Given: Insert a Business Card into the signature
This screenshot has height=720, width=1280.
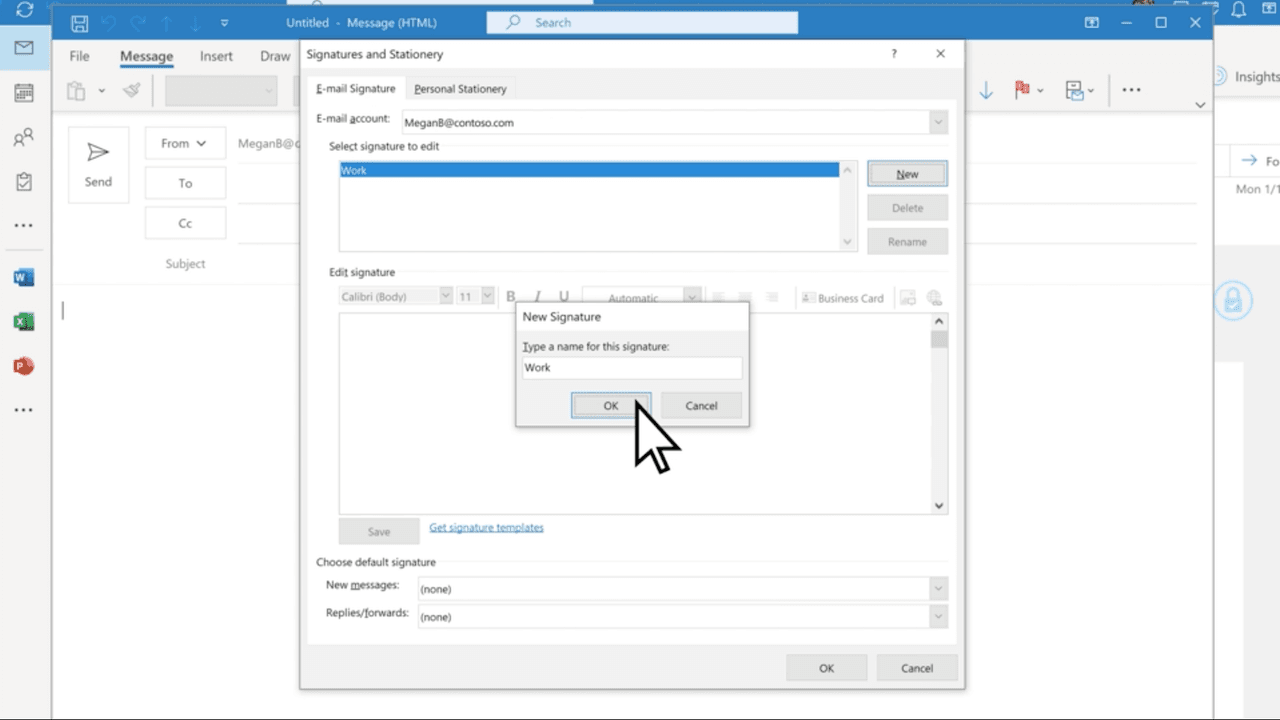Looking at the screenshot, I should 843,297.
